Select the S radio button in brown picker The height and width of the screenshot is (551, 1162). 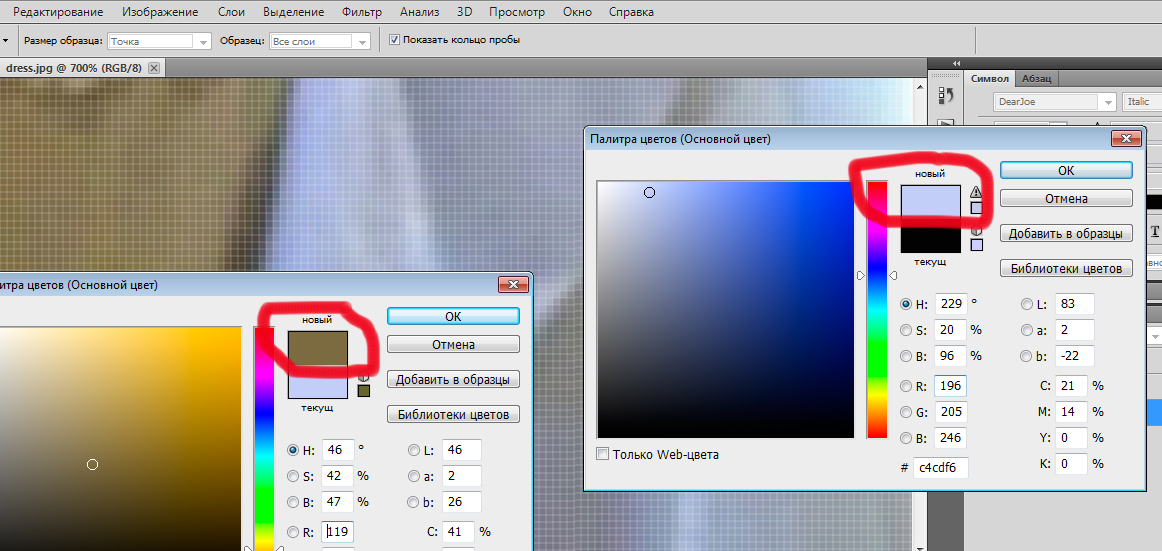pyautogui.click(x=293, y=476)
